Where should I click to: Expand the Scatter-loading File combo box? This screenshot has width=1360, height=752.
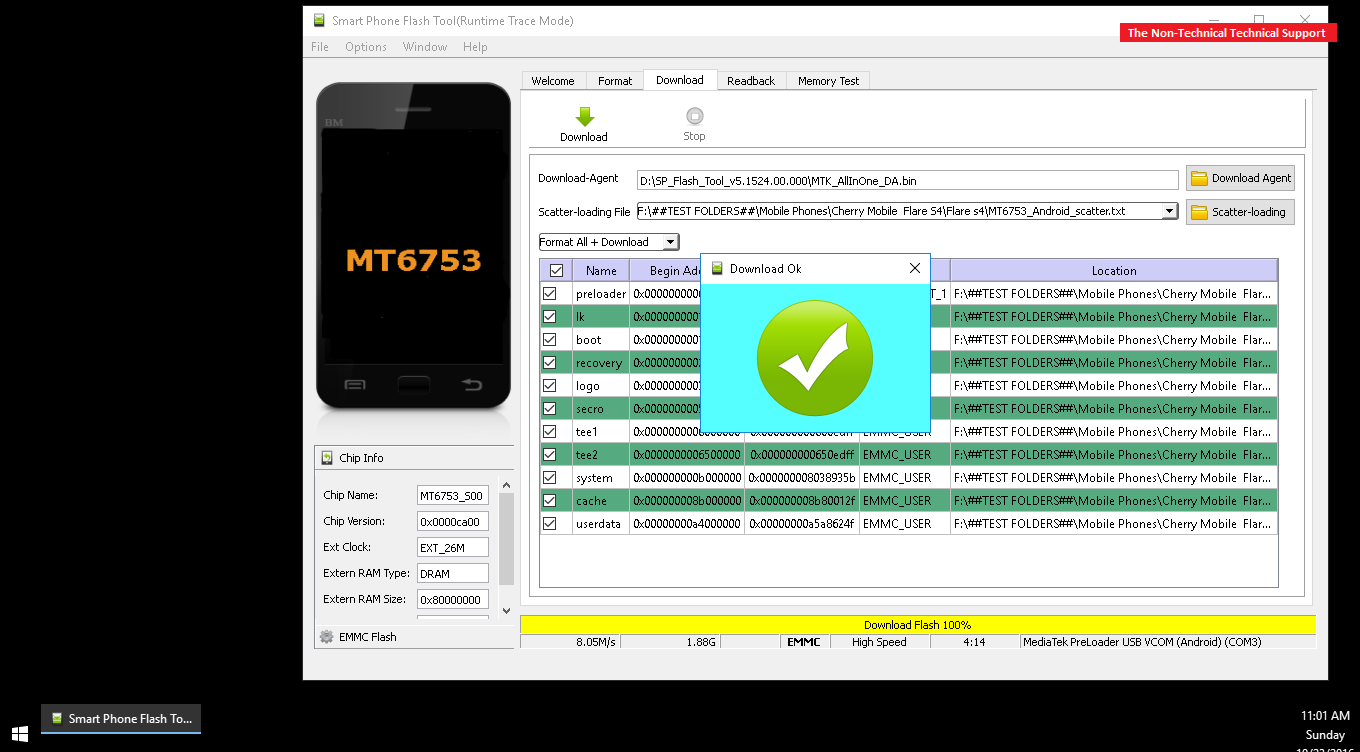(x=1169, y=211)
